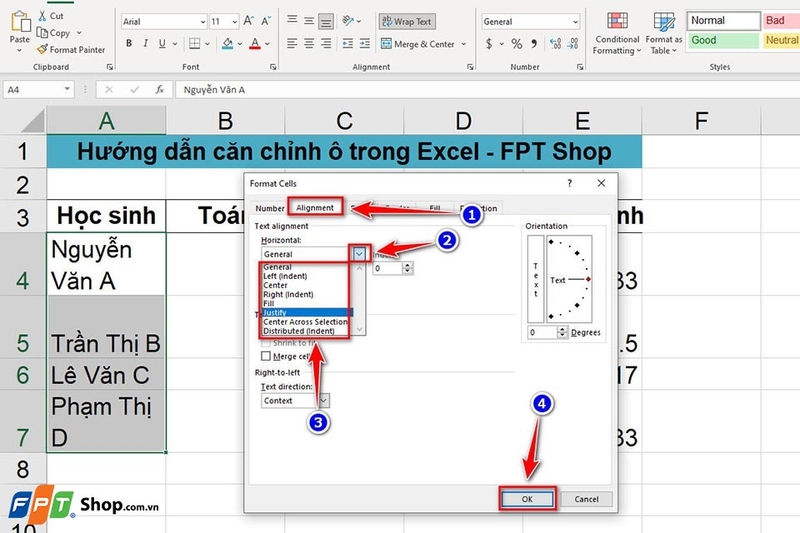Screen dimensions: 800x533
Task: Choose Center in horizontal list
Action: point(308,285)
